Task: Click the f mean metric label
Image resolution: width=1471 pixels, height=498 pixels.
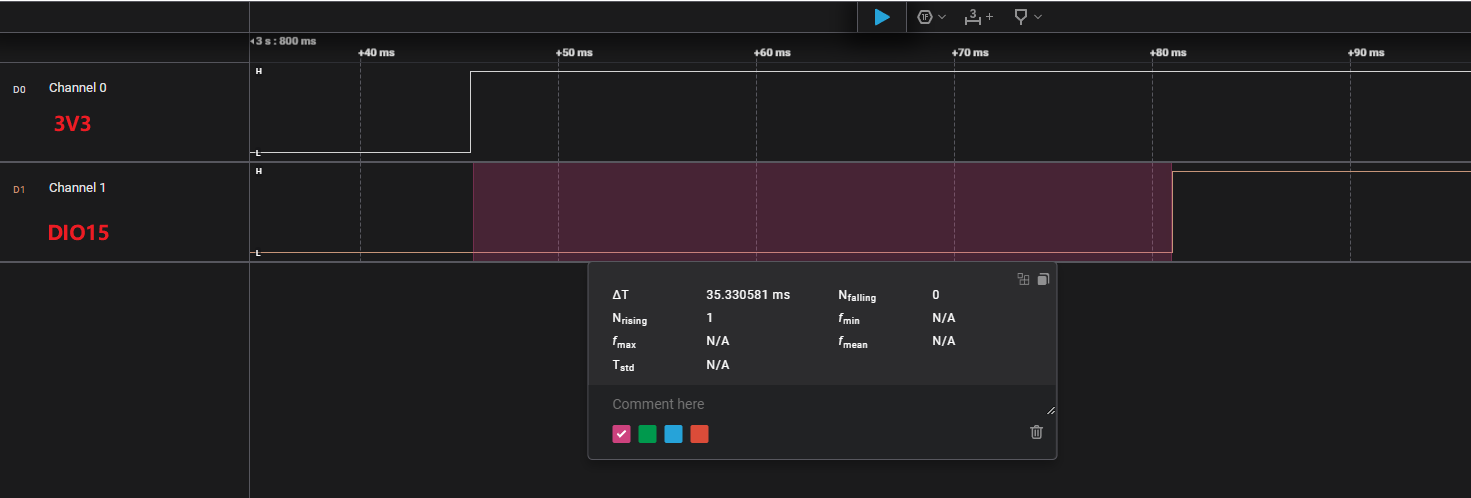Action: 854,342
